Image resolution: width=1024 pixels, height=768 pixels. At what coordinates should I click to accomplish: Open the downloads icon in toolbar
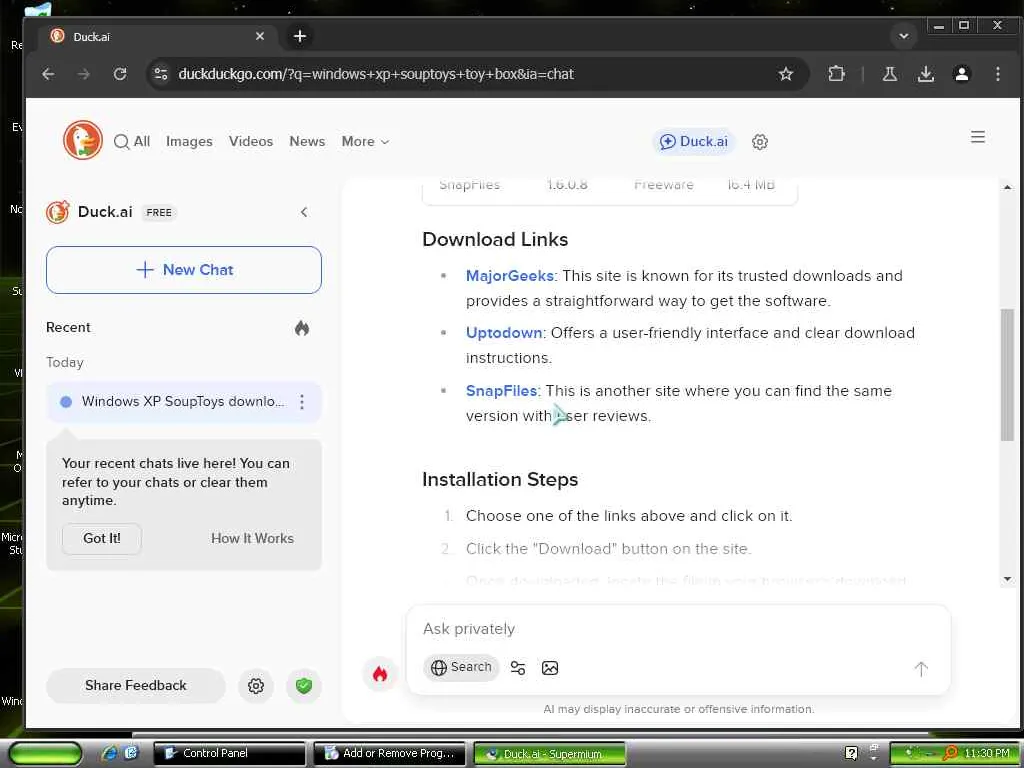925,74
